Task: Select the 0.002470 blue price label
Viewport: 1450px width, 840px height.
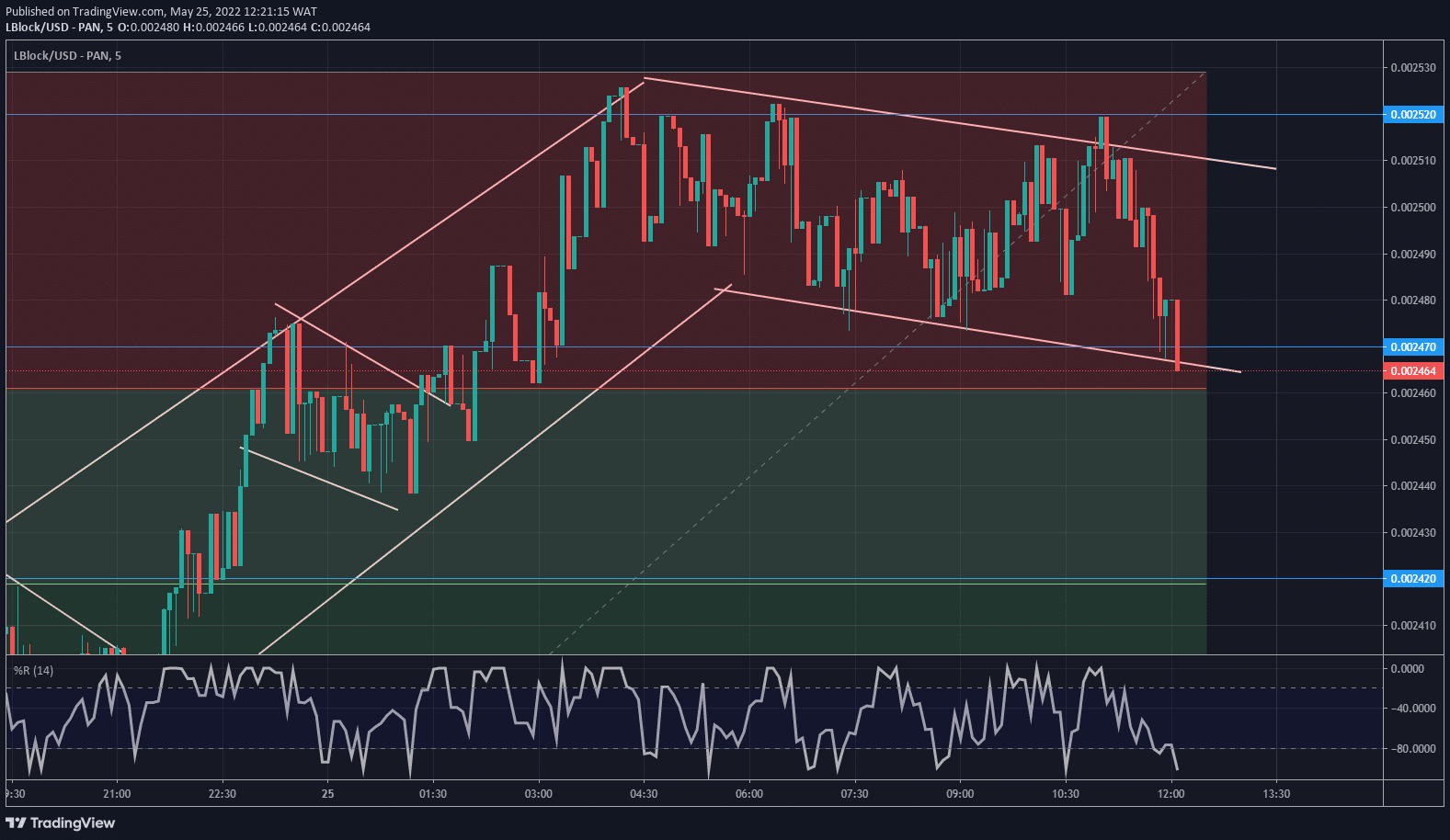Action: (1412, 347)
